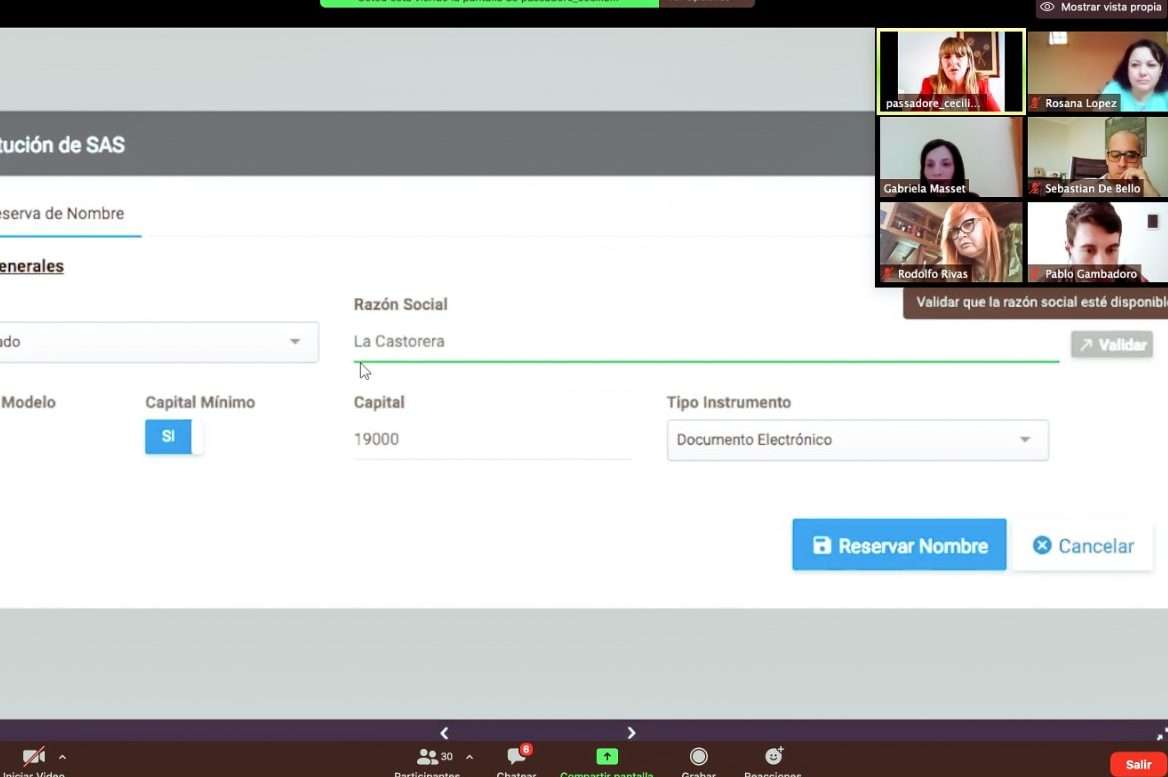Click the Generales section heading

pyautogui.click(x=32, y=267)
